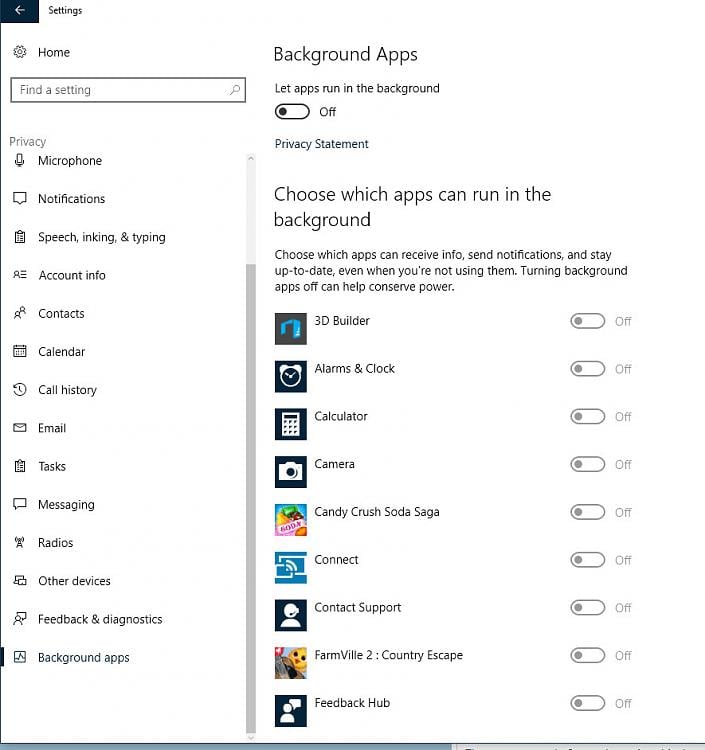Image resolution: width=705 pixels, height=750 pixels.
Task: Toggle the Contact Support background switch
Action: 587,607
